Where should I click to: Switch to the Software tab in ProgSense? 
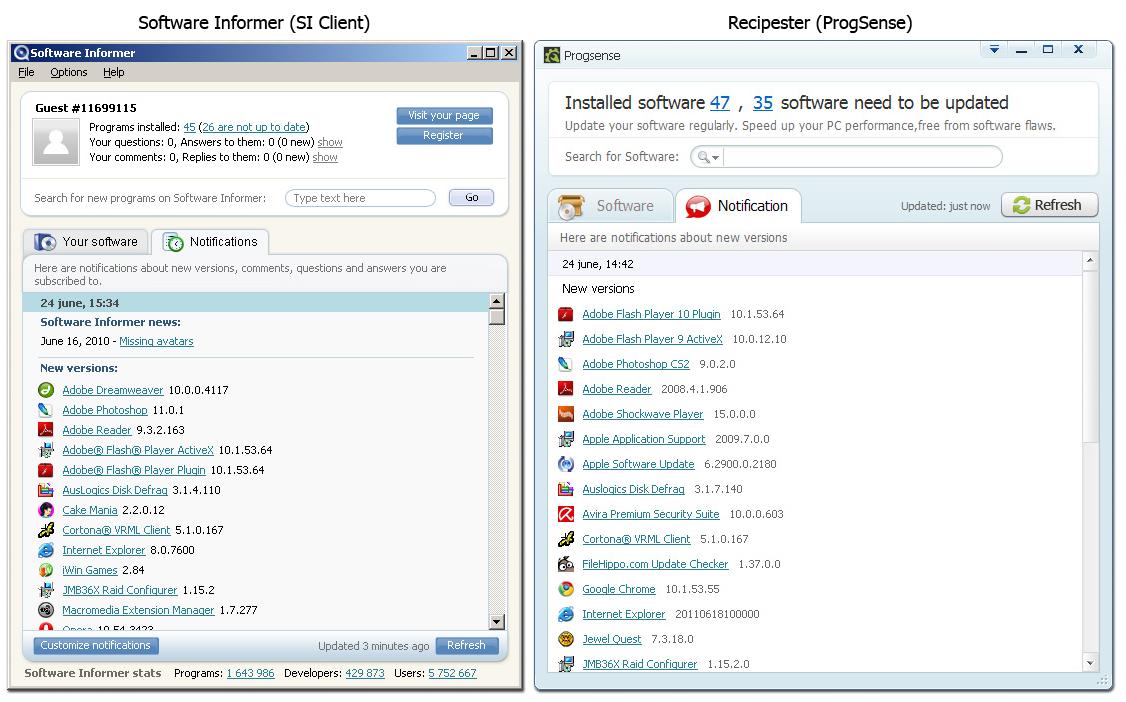610,206
